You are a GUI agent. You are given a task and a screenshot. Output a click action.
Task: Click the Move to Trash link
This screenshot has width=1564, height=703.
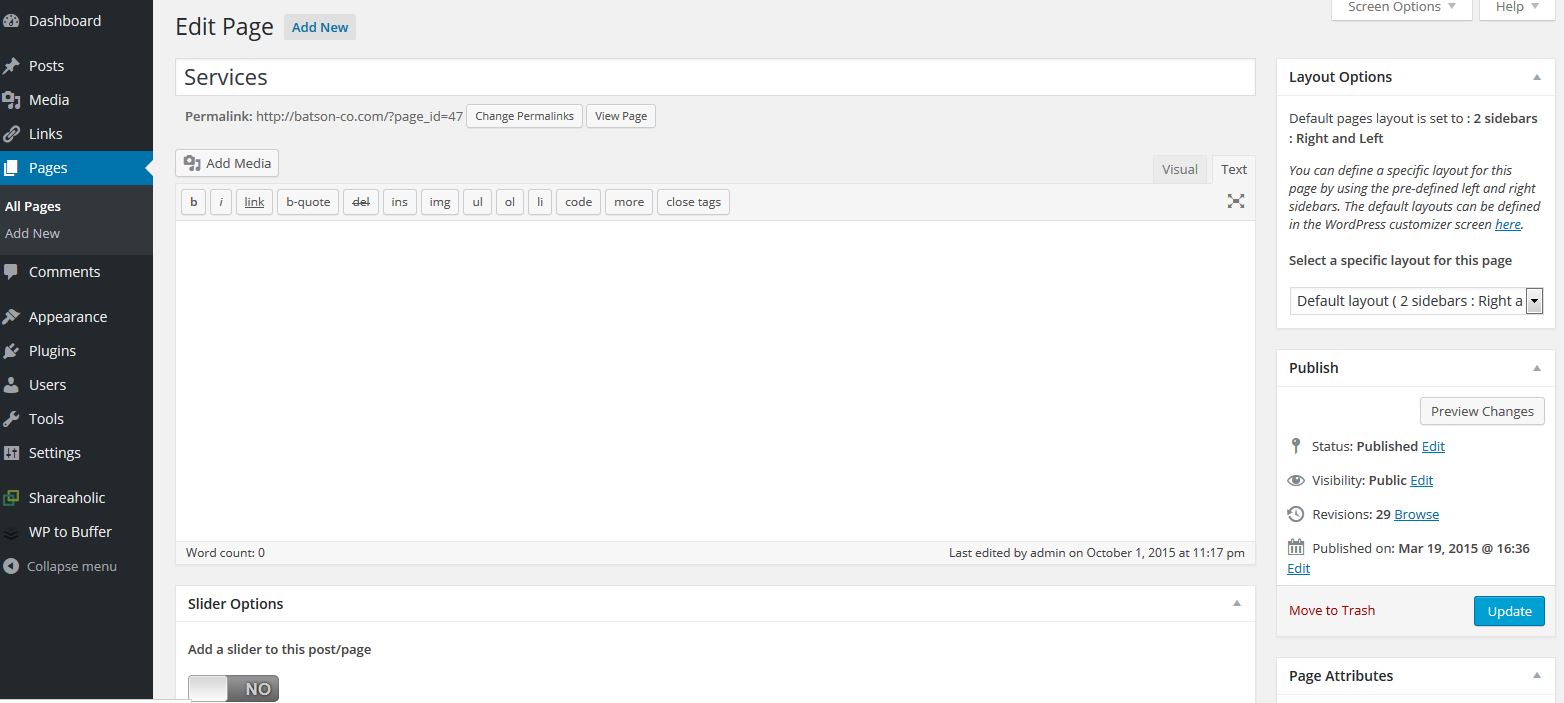click(x=1331, y=611)
